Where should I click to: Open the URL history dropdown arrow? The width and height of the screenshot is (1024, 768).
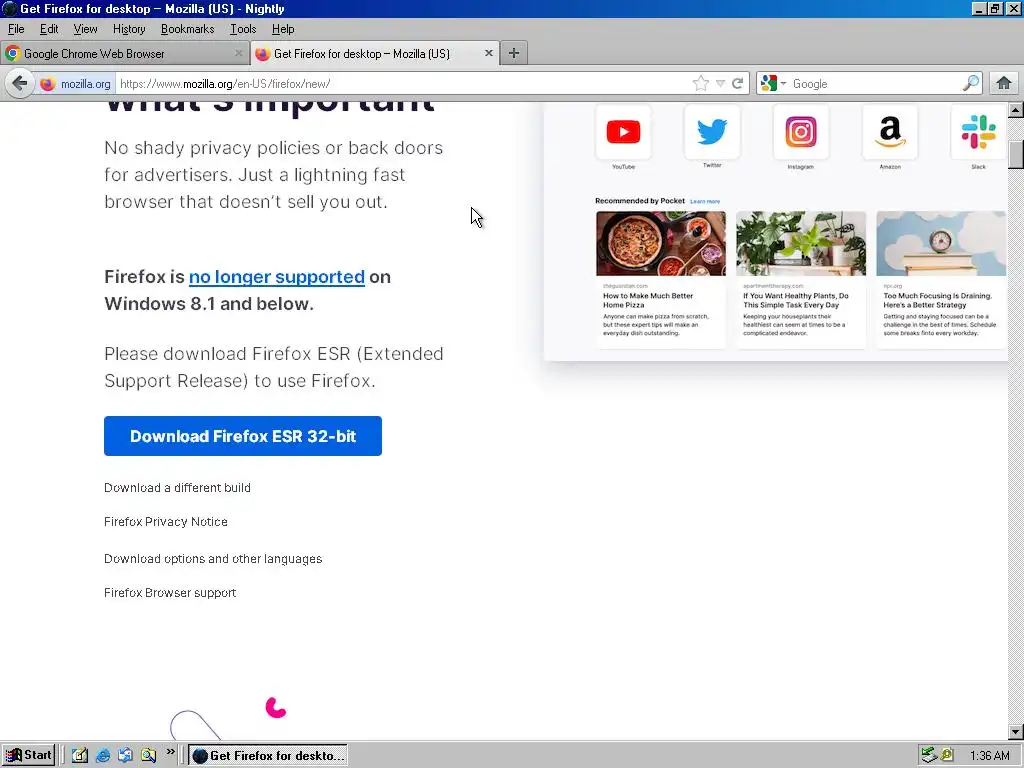720,84
